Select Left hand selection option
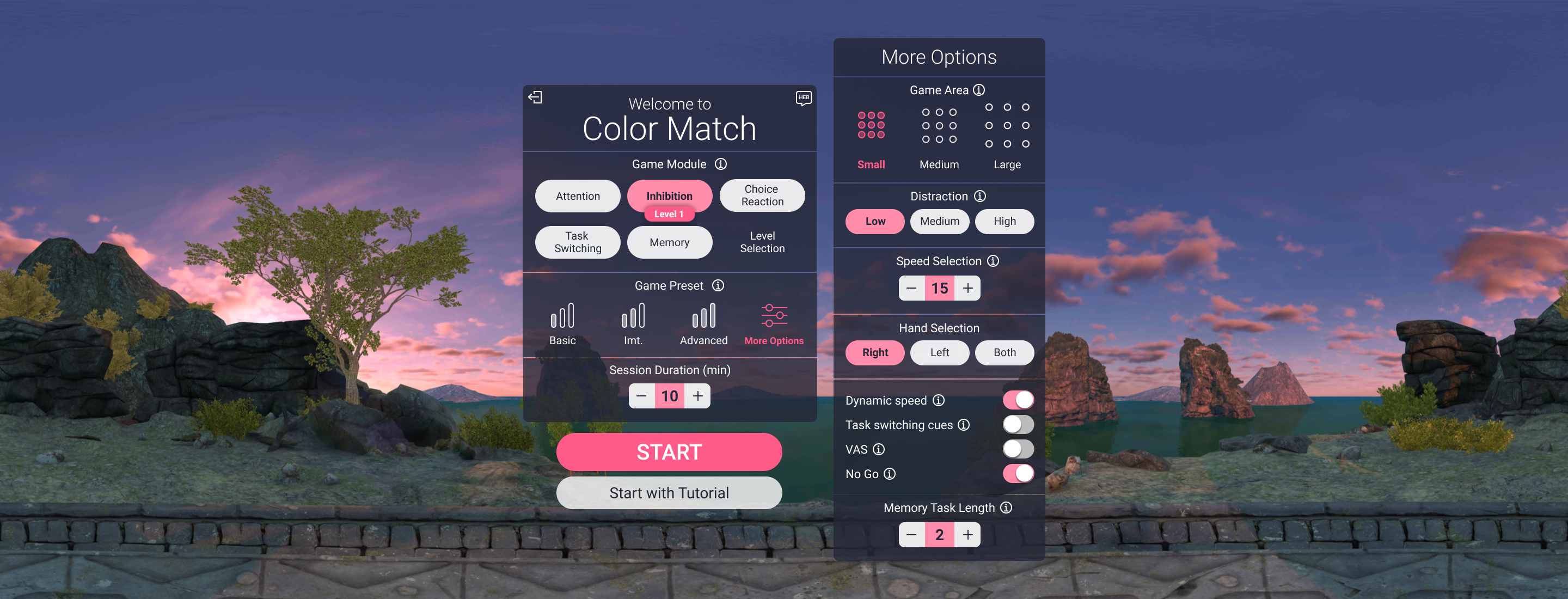The height and width of the screenshot is (599, 1568). coord(939,352)
